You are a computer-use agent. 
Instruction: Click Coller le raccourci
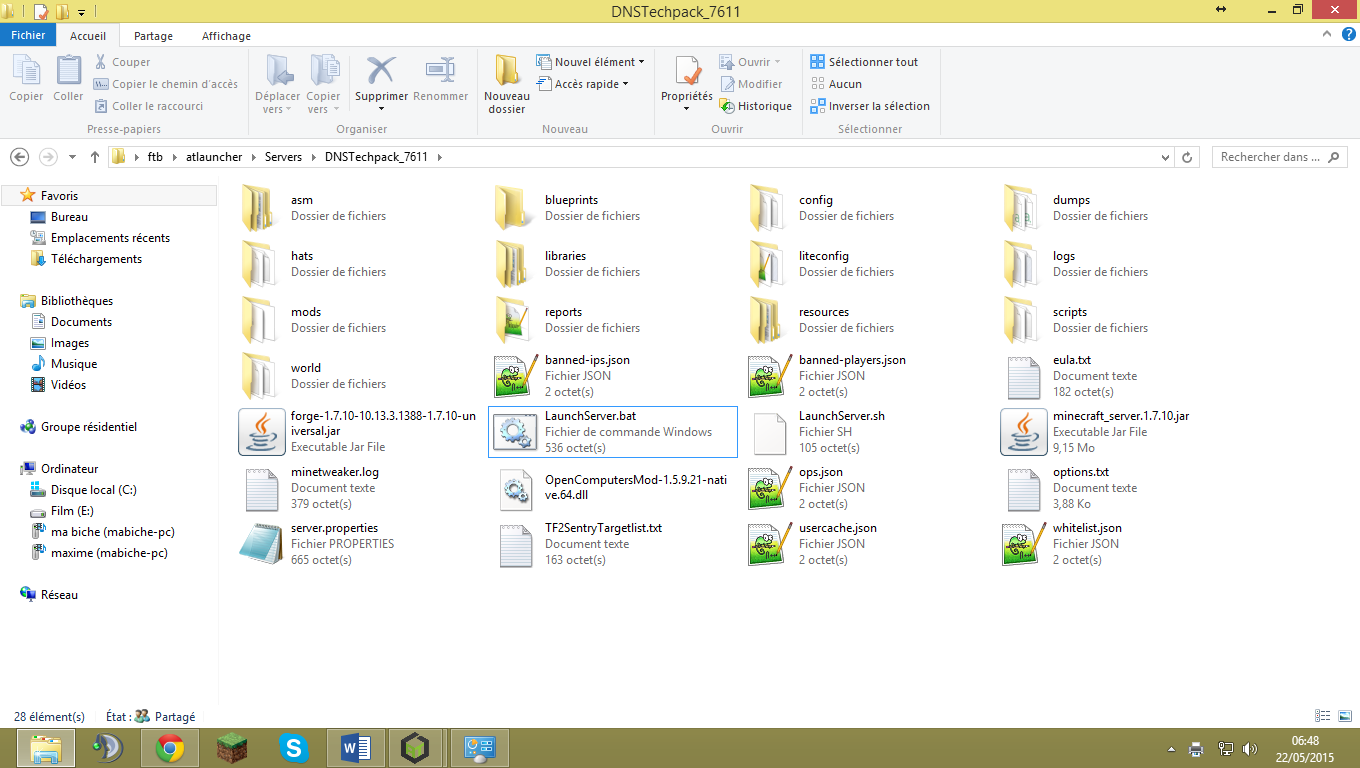149,106
